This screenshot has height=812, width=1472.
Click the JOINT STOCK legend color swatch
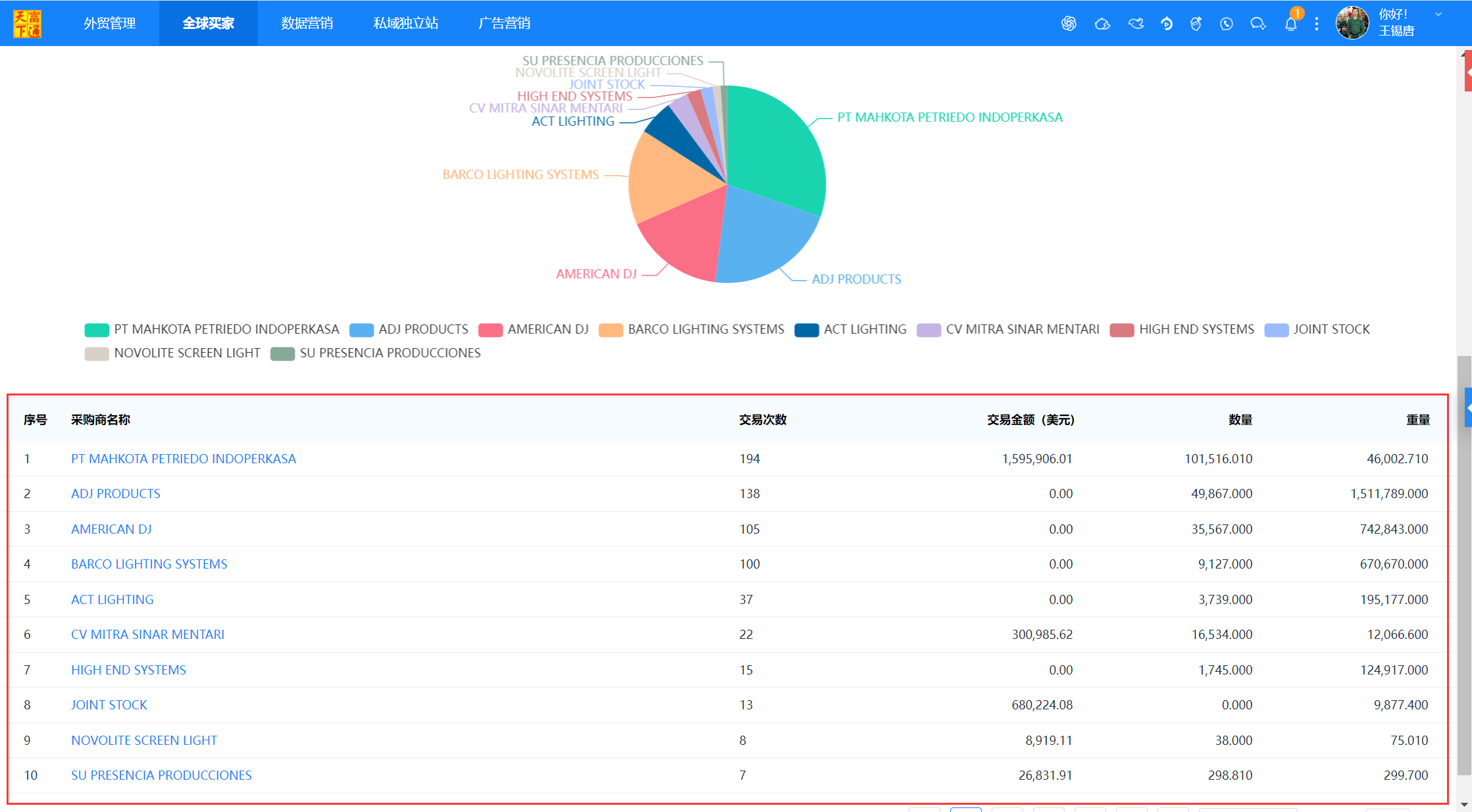1277,330
